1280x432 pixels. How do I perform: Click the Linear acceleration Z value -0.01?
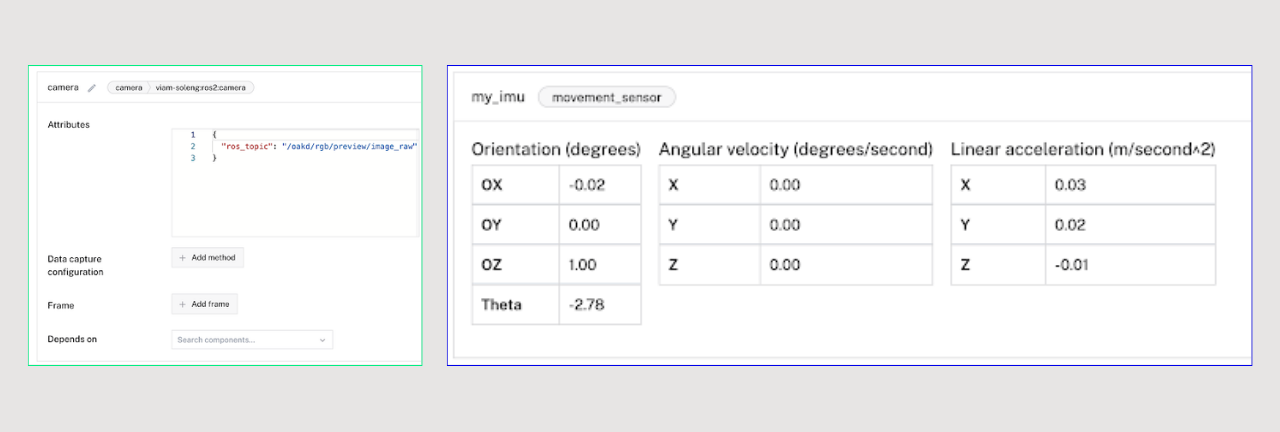[1130, 265]
